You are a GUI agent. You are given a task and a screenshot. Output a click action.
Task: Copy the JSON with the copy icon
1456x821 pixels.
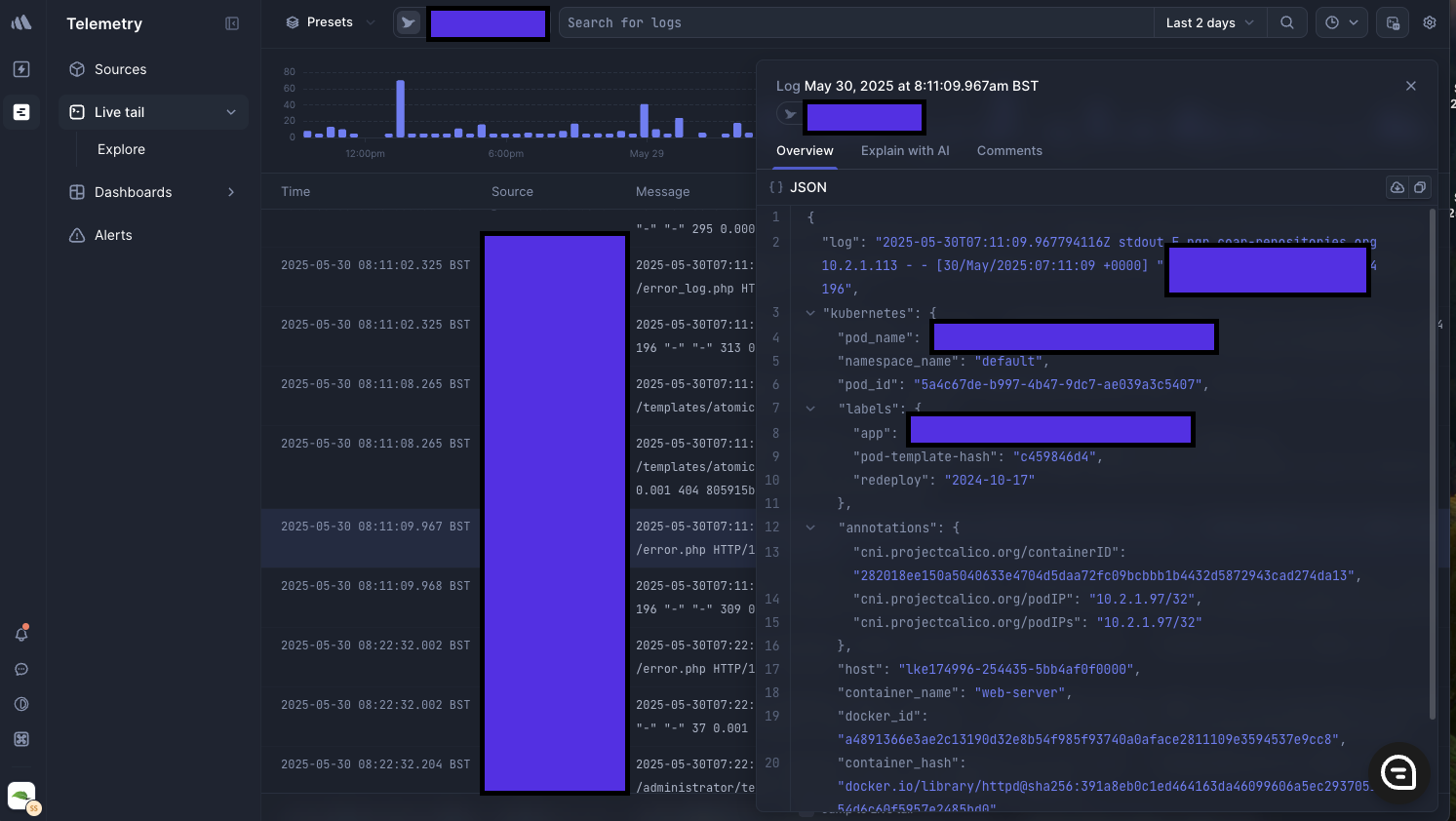coord(1420,186)
